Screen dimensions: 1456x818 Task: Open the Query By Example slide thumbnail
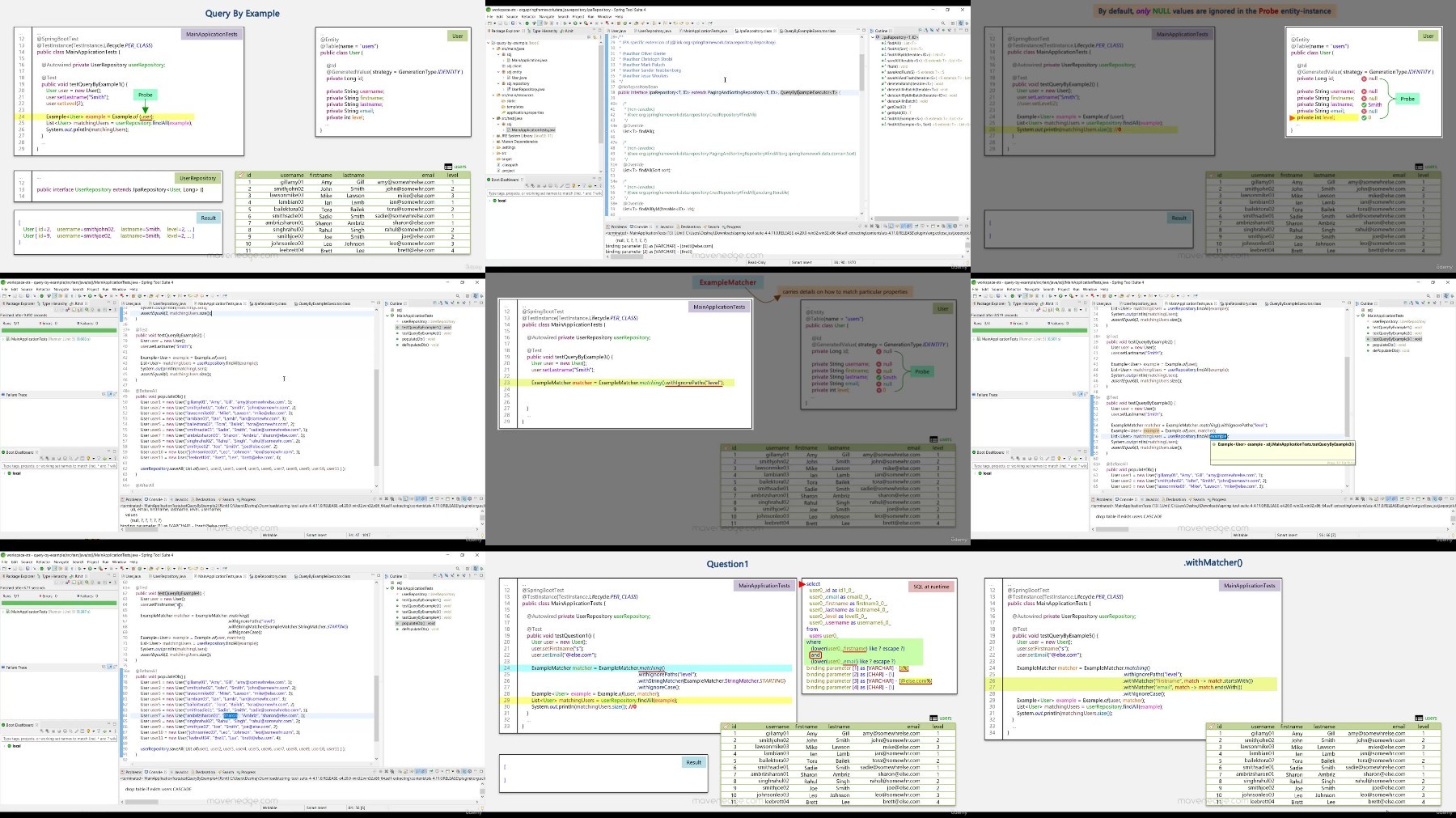click(x=243, y=136)
